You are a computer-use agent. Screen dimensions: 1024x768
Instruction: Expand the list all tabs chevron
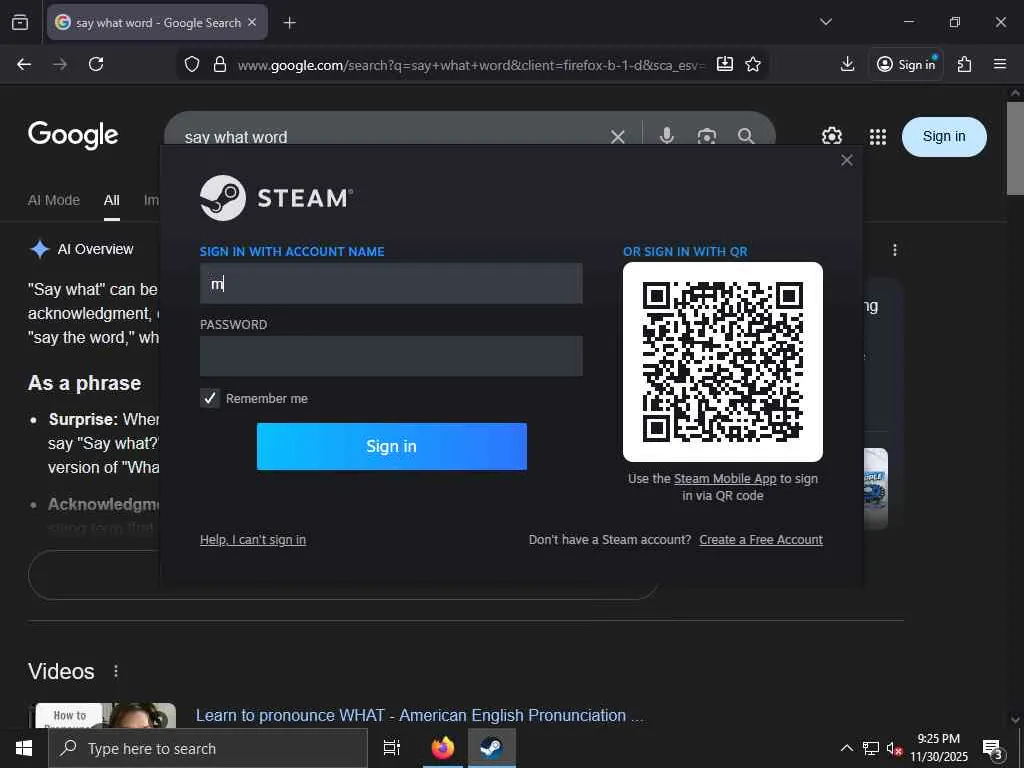[x=825, y=22]
